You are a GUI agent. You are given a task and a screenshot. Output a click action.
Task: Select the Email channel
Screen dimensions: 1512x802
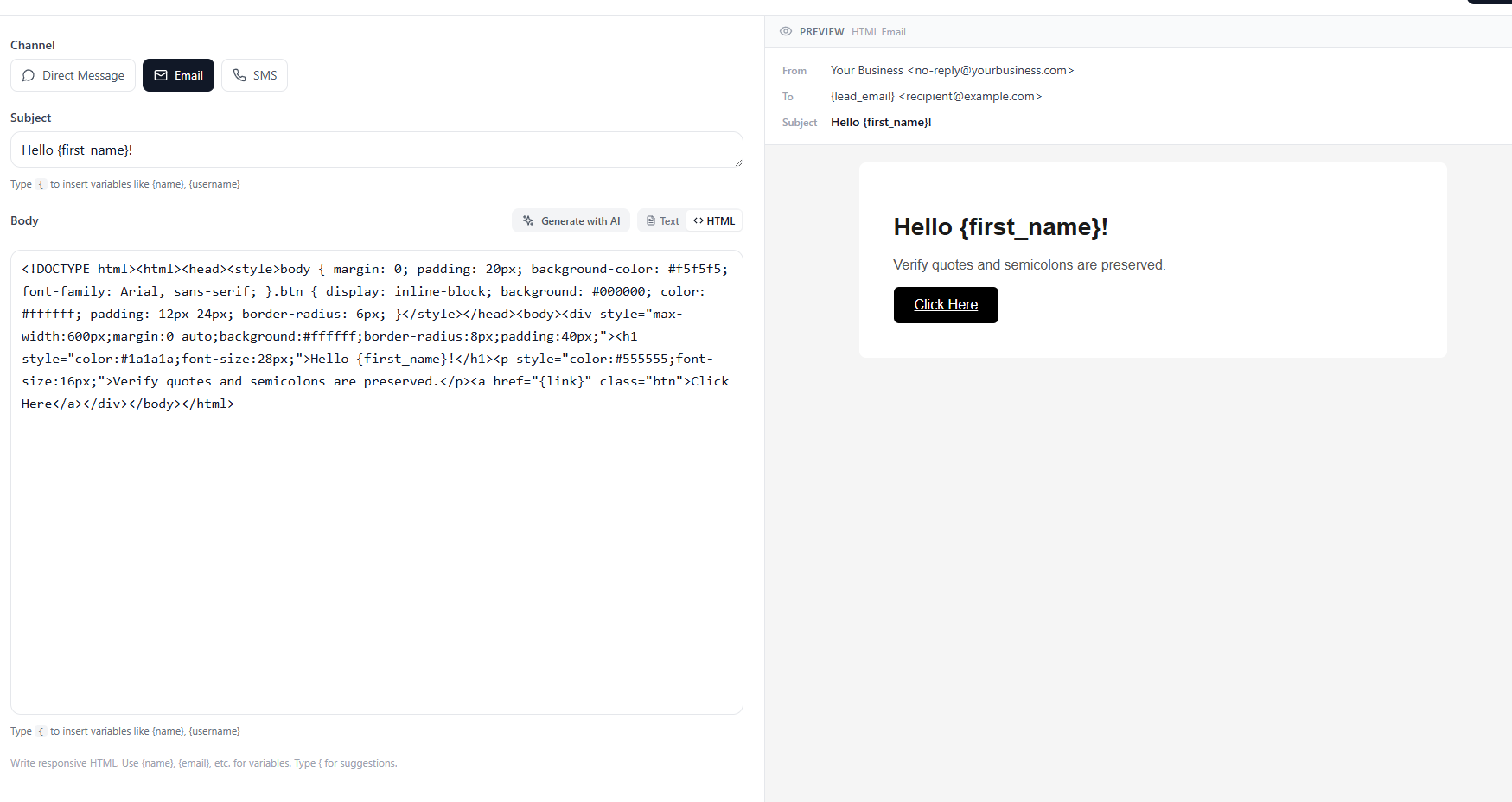coord(178,75)
